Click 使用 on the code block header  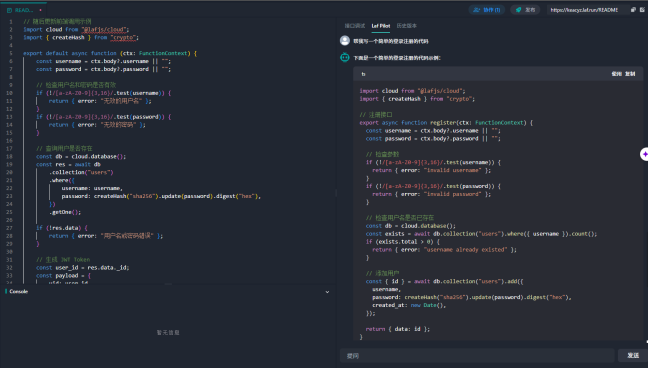pyautogui.click(x=617, y=74)
